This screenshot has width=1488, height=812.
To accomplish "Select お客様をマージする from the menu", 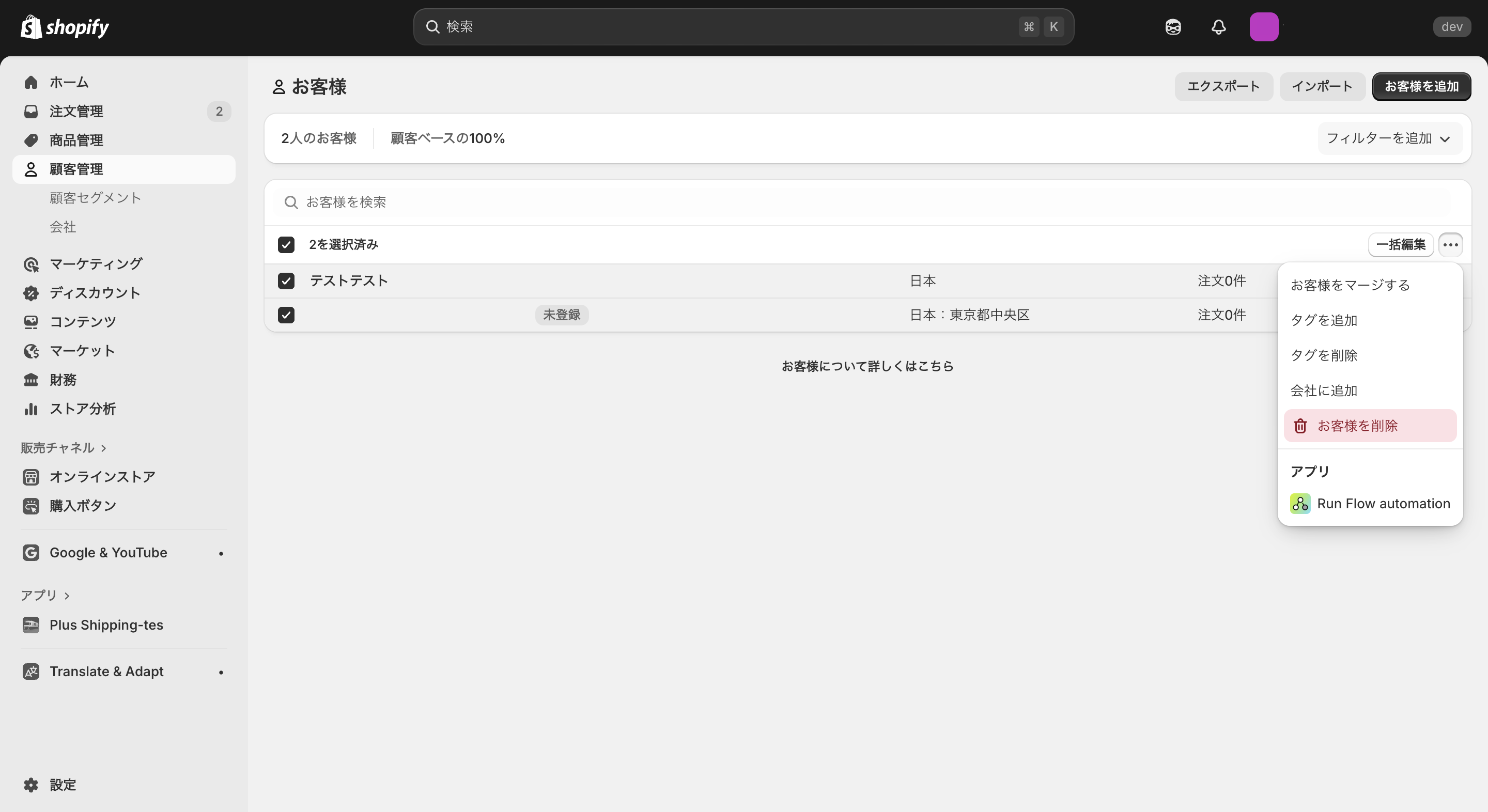I will 1350,285.
